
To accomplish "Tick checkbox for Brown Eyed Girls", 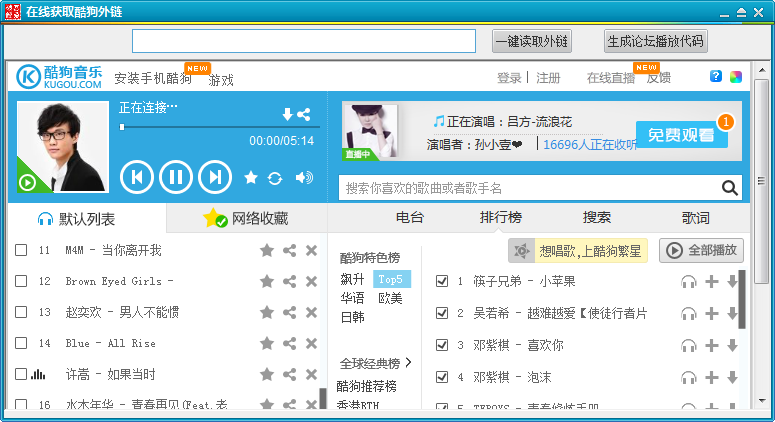I will pyautogui.click(x=21, y=281).
